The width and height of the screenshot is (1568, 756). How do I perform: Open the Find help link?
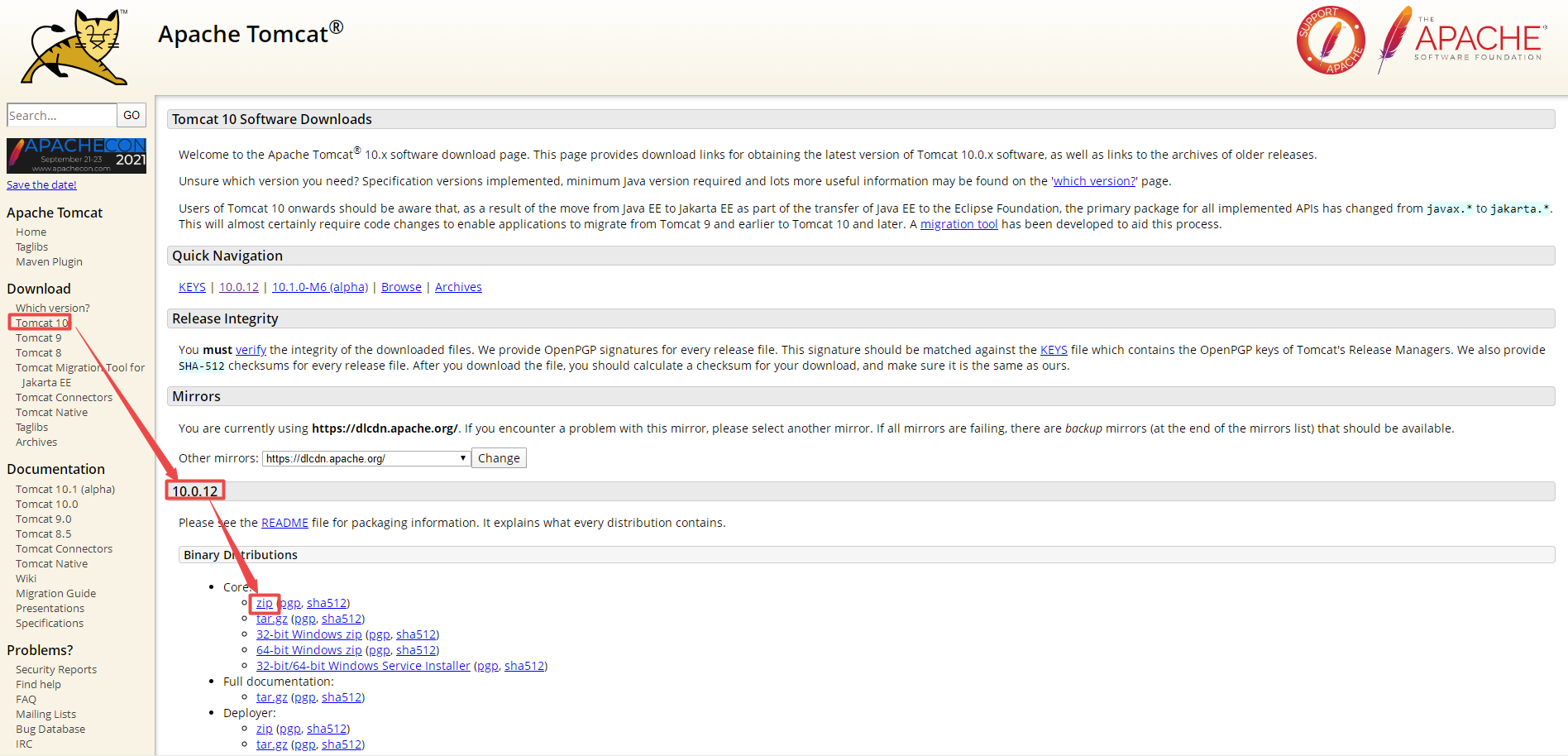(x=38, y=685)
